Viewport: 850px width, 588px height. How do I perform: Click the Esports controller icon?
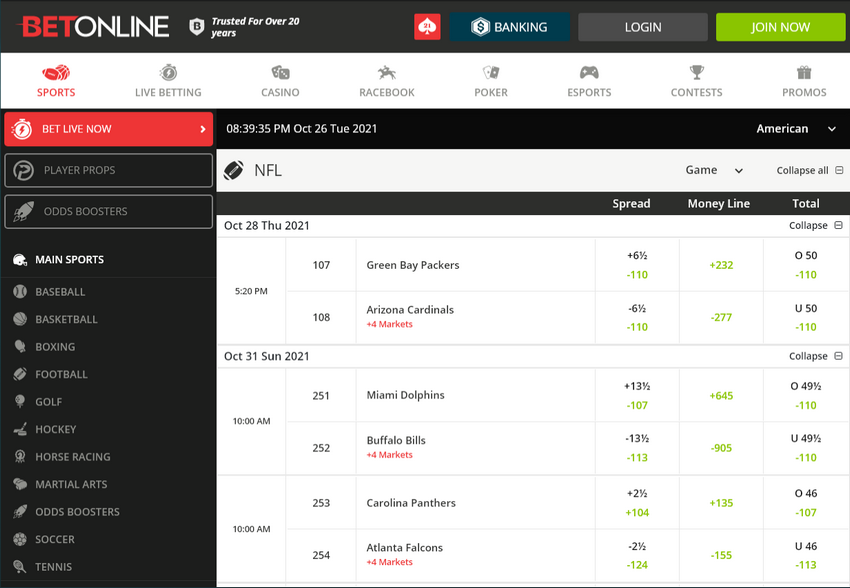pos(588,72)
